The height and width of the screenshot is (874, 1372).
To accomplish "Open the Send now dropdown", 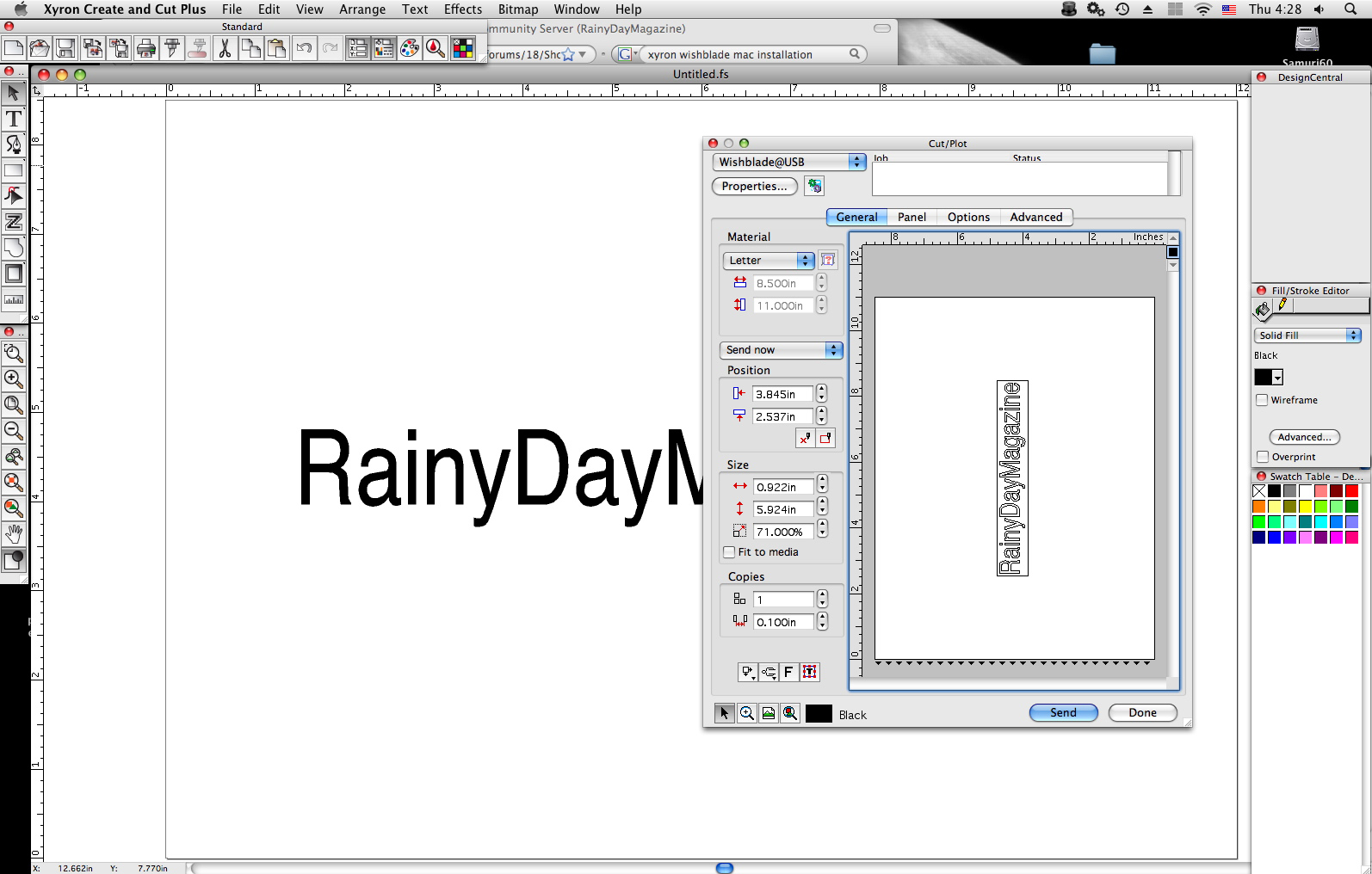I will (x=781, y=350).
